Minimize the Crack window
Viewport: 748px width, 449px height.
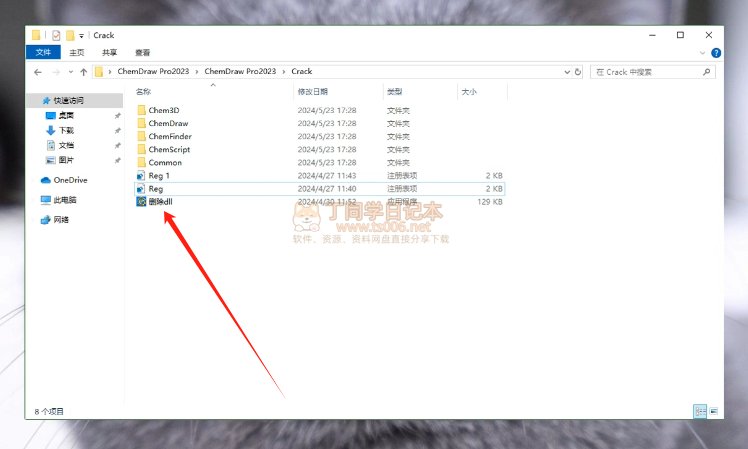pyautogui.click(x=652, y=35)
